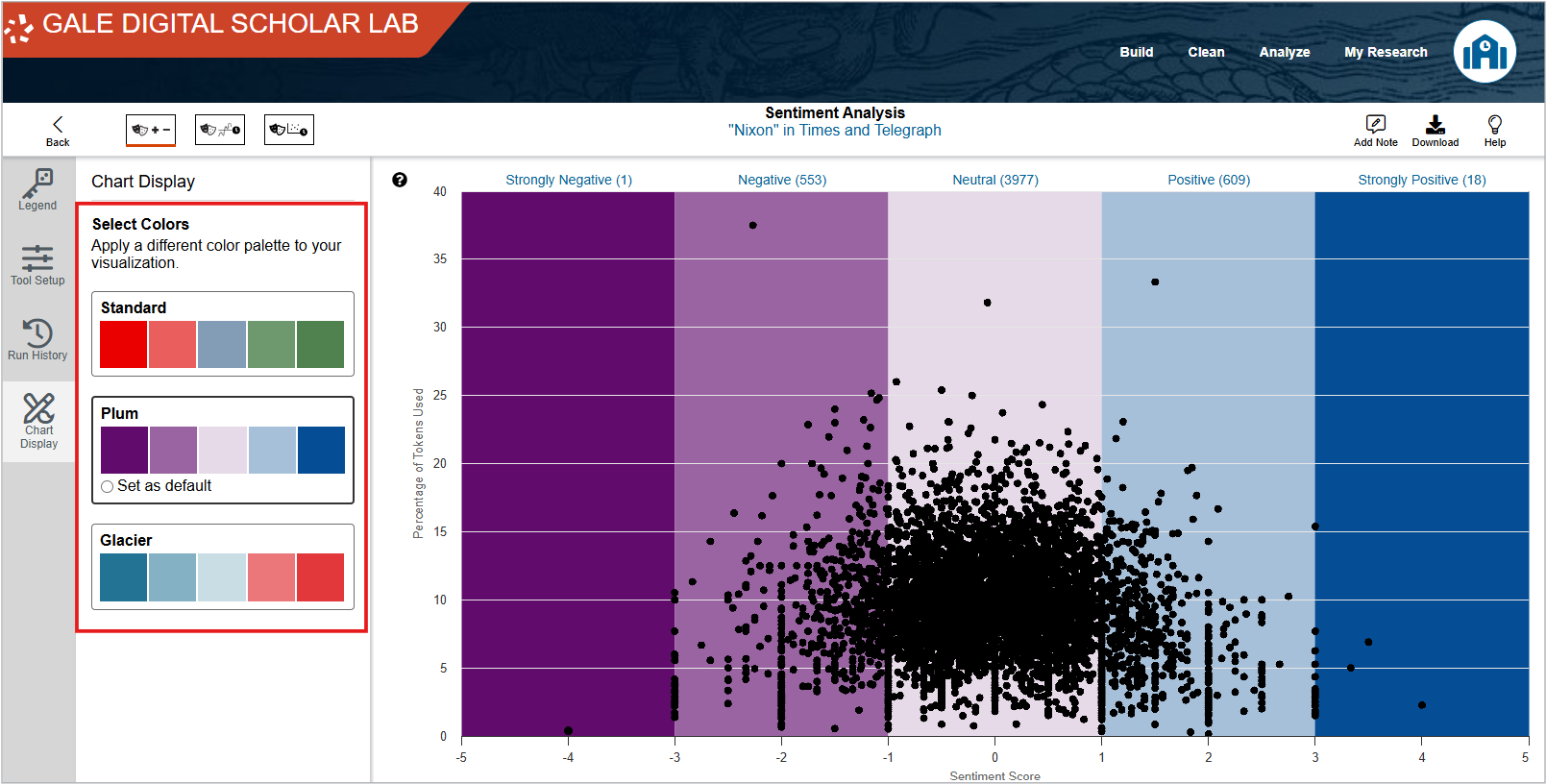The width and height of the screenshot is (1546, 784).
Task: Switch to sentiment over time line view
Action: tap(220, 130)
